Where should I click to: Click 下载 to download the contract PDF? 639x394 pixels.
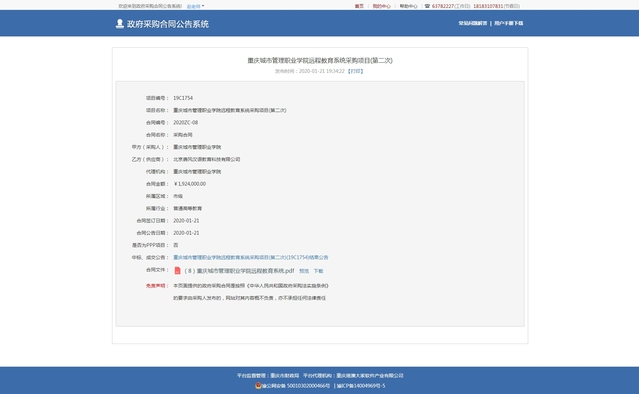(318, 271)
